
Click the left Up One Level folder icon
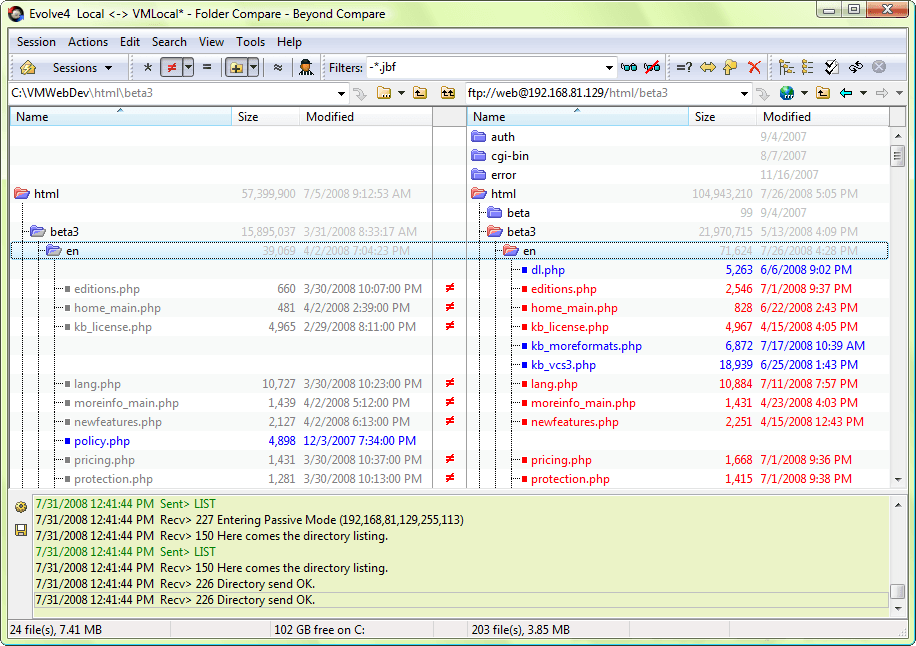pos(420,93)
